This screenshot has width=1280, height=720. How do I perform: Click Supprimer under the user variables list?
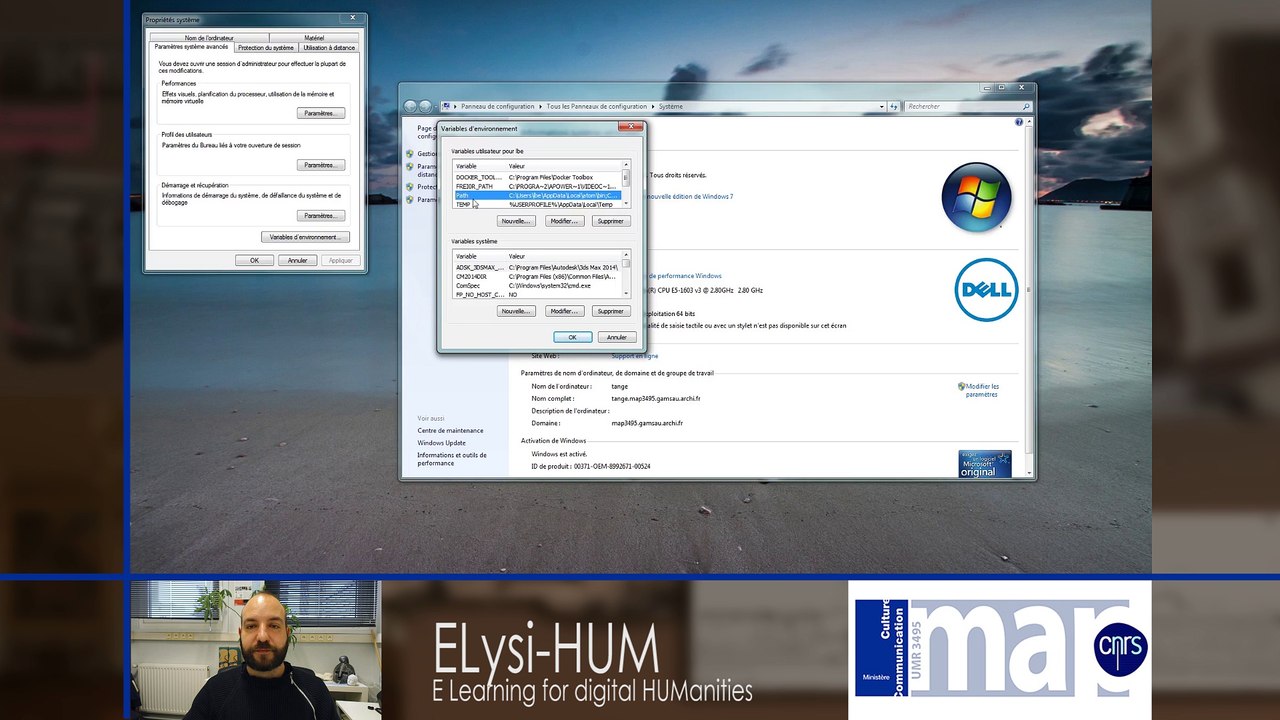pyautogui.click(x=610, y=221)
